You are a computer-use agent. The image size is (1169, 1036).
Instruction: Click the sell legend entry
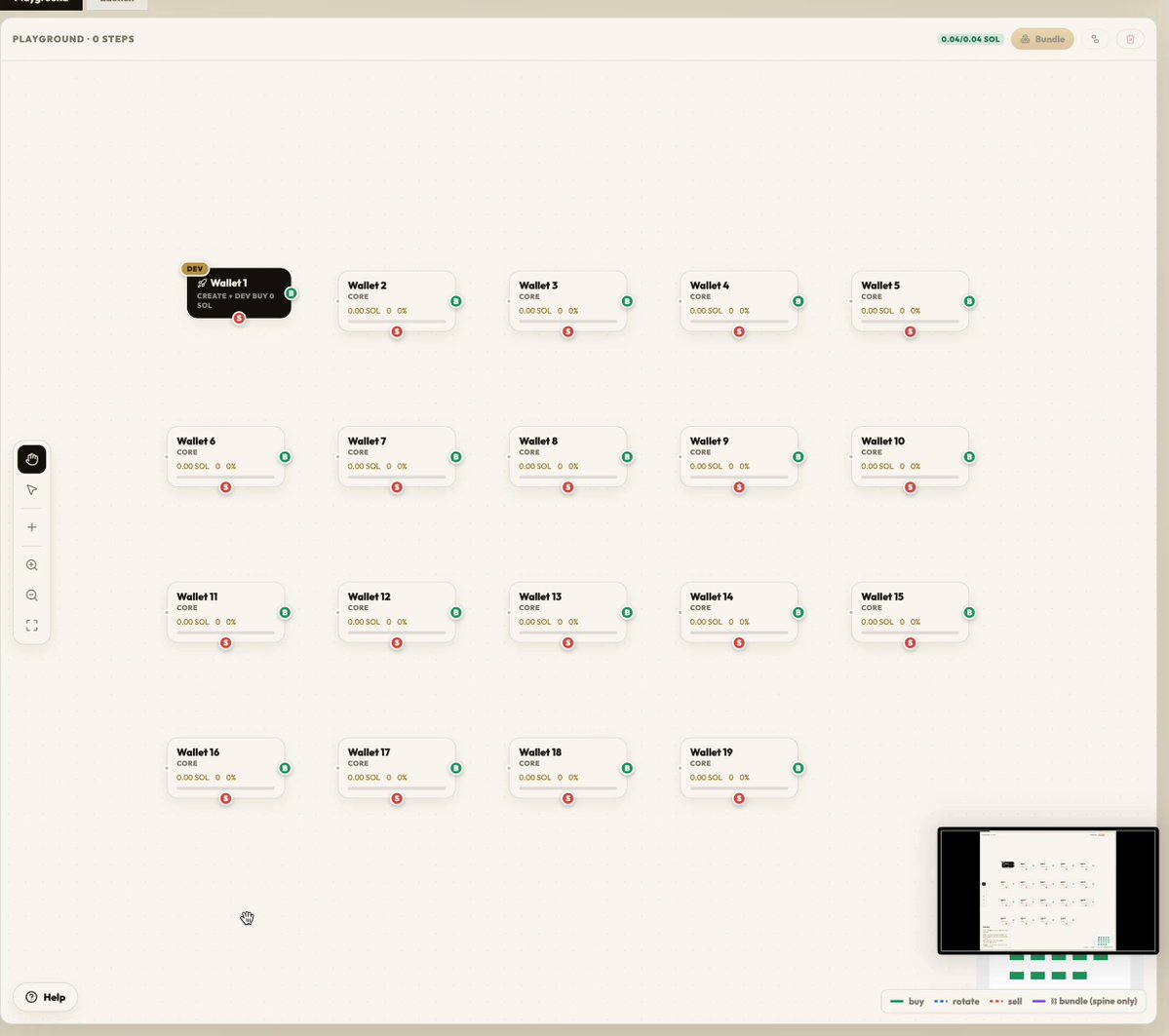pos(1006,1002)
